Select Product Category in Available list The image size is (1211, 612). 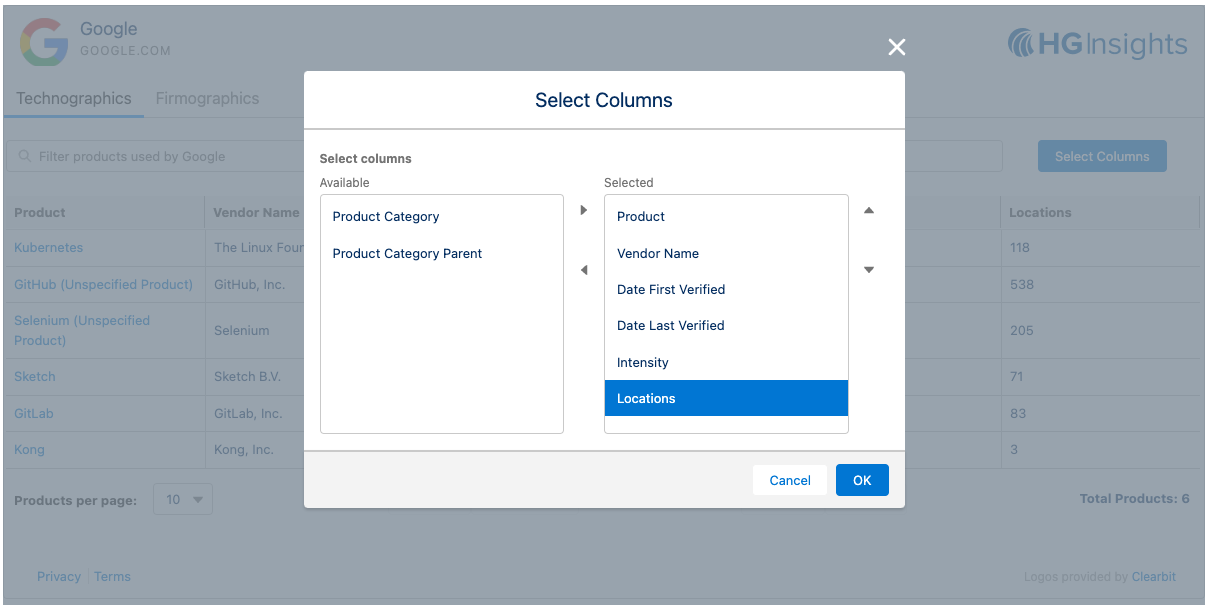point(386,217)
